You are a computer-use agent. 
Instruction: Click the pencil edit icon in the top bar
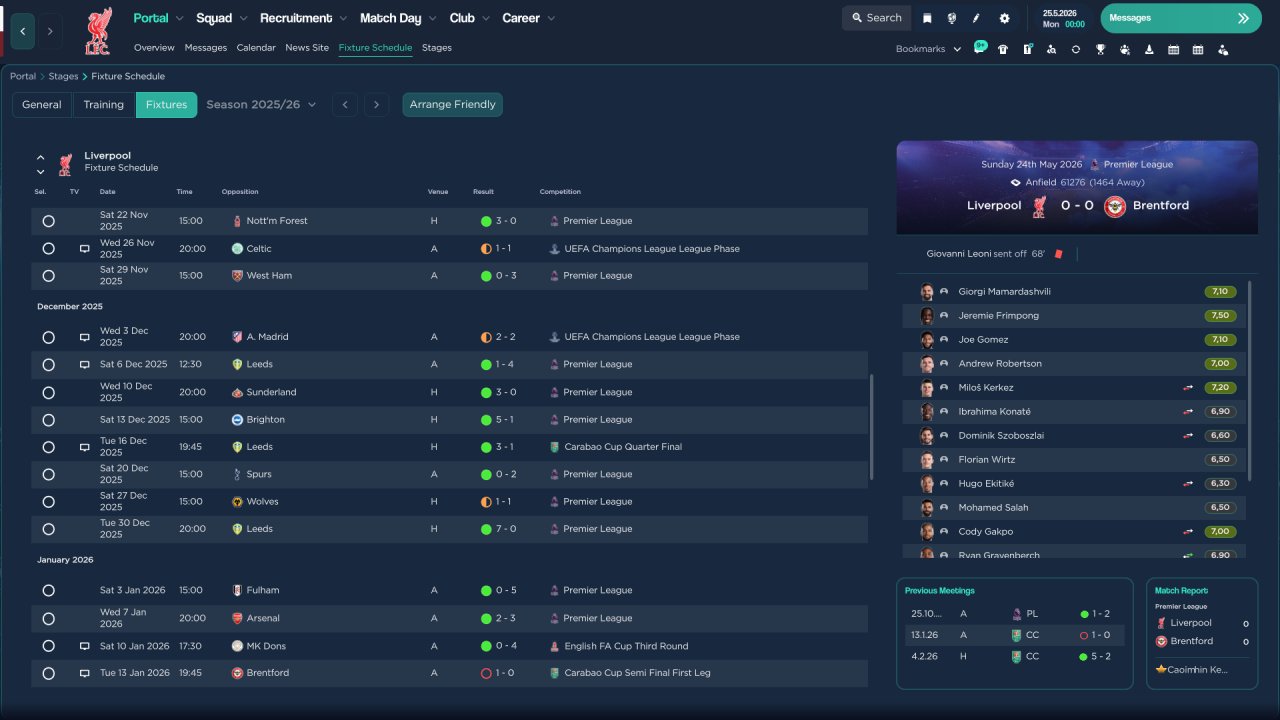click(977, 18)
